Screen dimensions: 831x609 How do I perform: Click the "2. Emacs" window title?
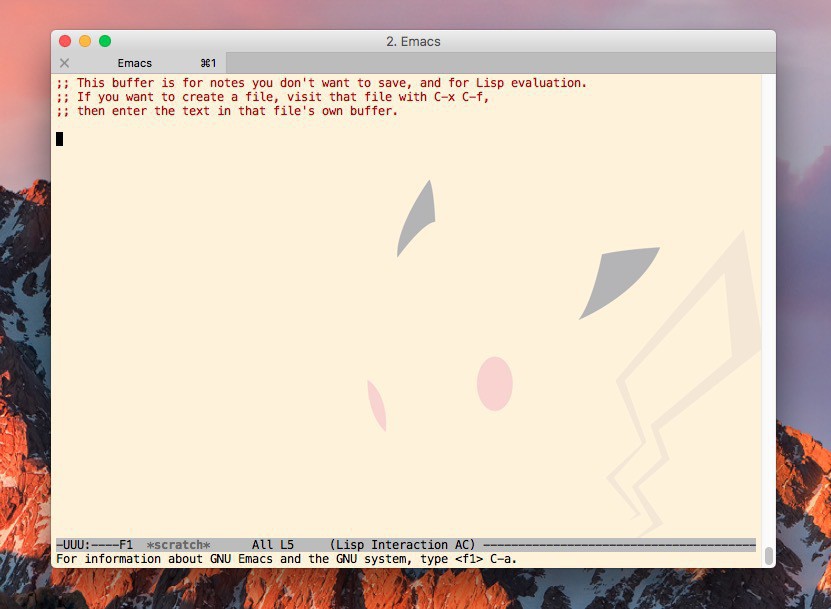tap(413, 41)
